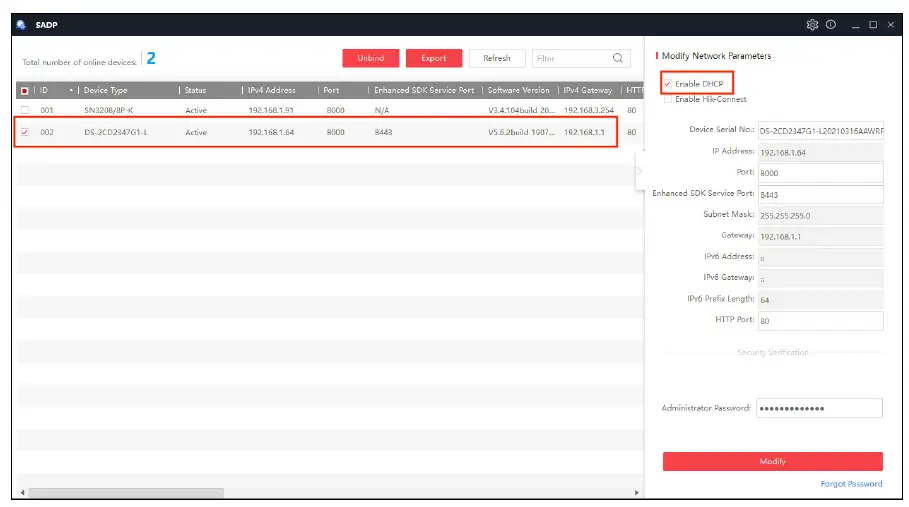Viewport: 909px width, 507px height.
Task: Collapse the side panel with the arrow handle
Action: pyautogui.click(x=639, y=171)
